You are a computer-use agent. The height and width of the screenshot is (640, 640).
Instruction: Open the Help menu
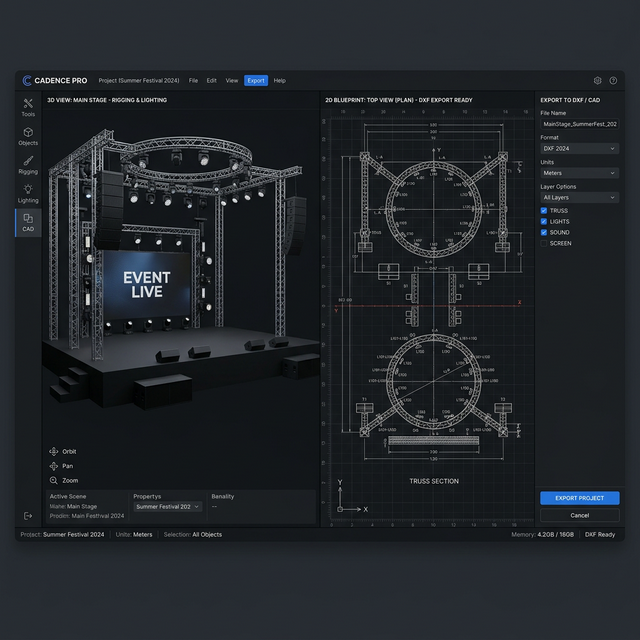coord(280,80)
